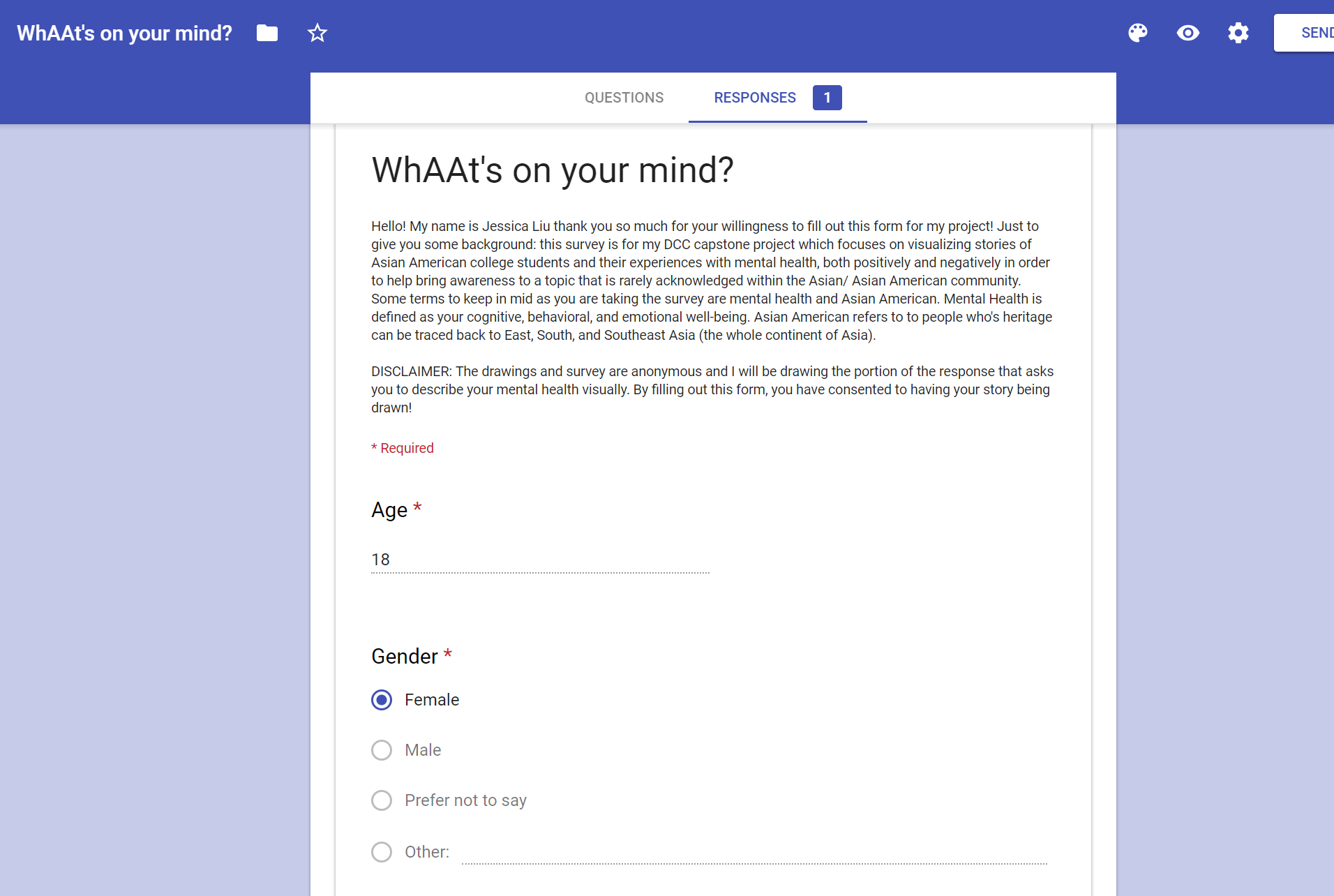Click the Jessica Liu introduction paragraph
The image size is (1334, 896).
[x=712, y=281]
